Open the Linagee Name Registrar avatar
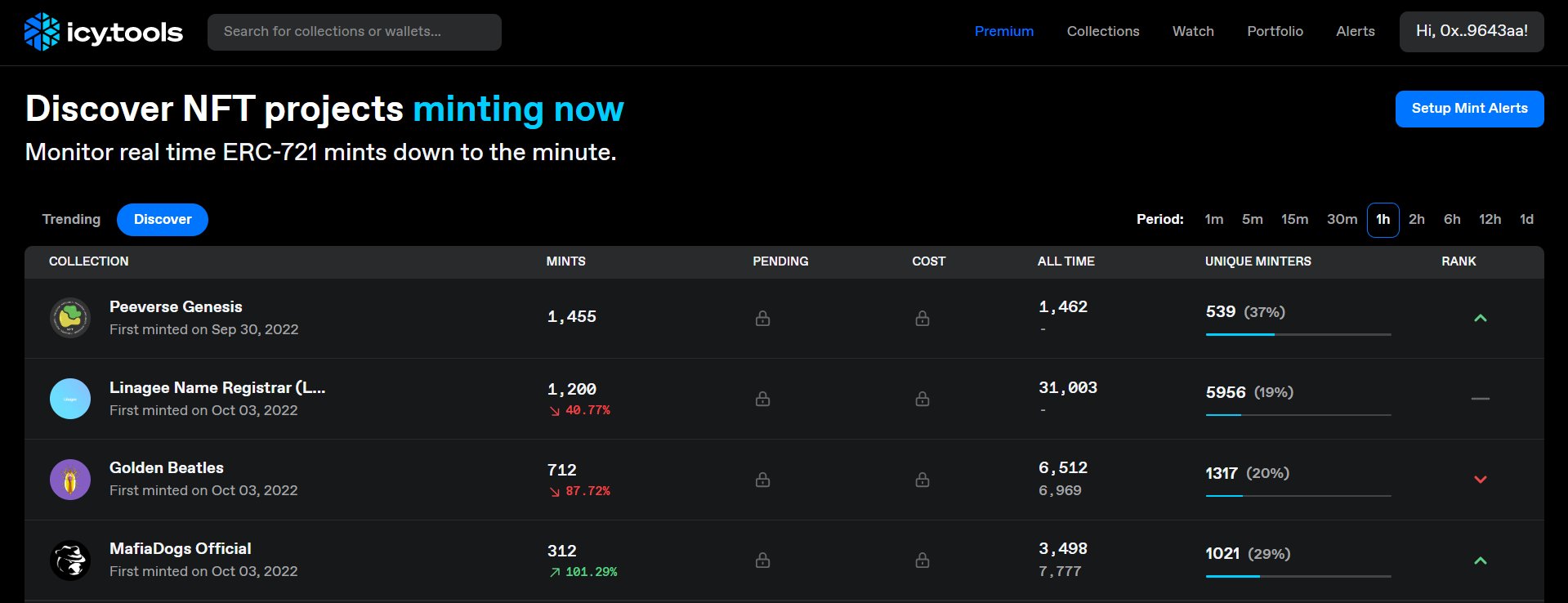 point(70,399)
